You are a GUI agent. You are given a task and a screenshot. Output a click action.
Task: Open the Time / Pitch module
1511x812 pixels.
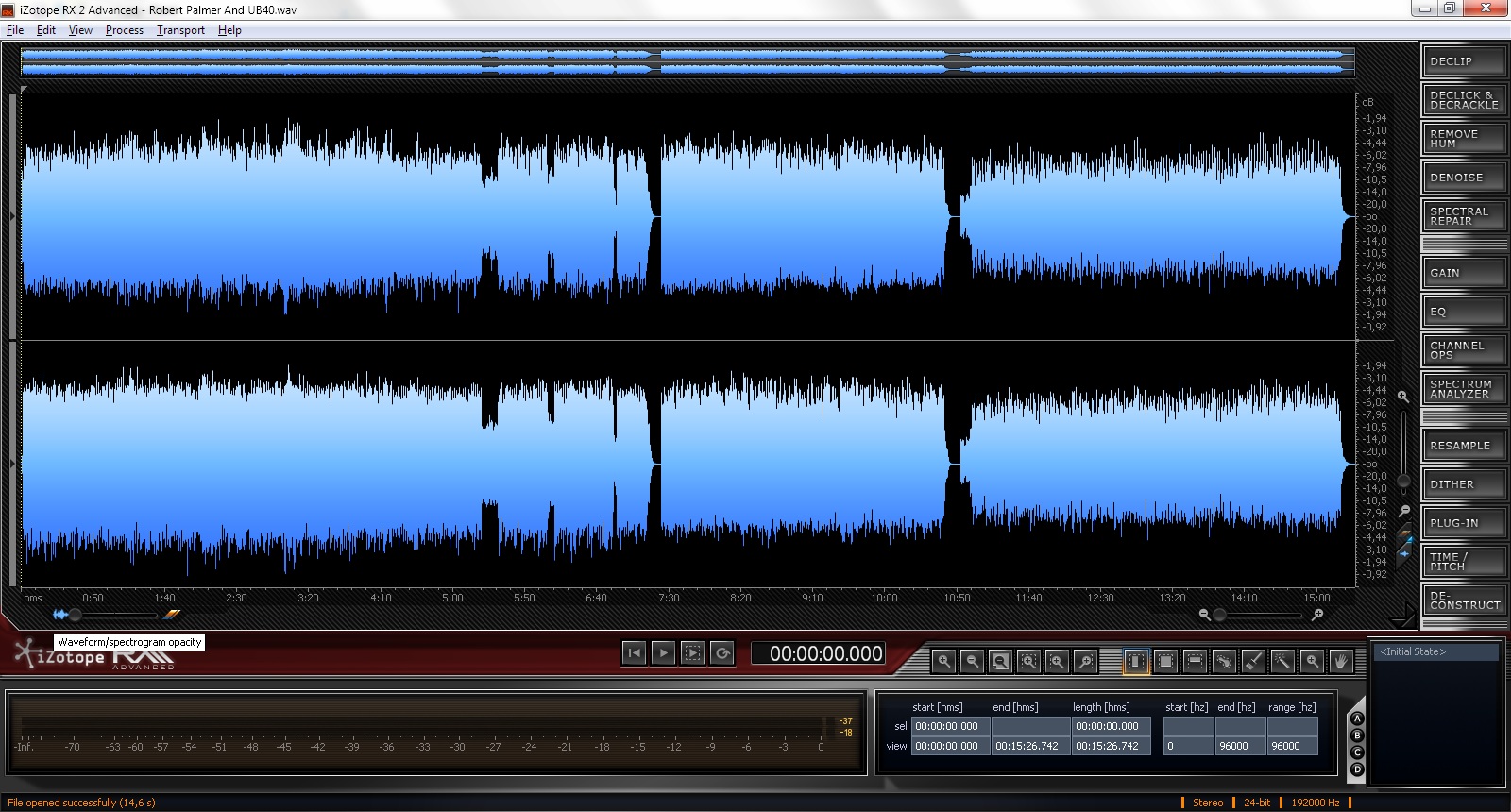pos(1464,562)
